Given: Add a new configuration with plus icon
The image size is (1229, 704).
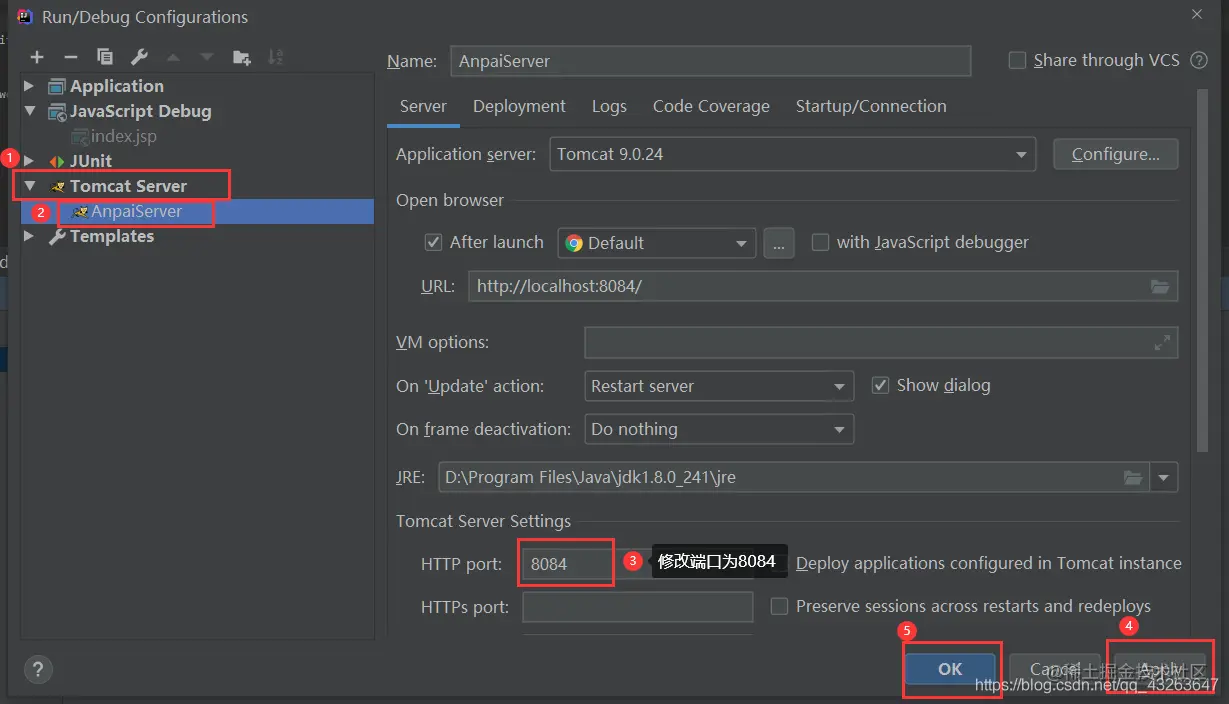Looking at the screenshot, I should pyautogui.click(x=37, y=57).
